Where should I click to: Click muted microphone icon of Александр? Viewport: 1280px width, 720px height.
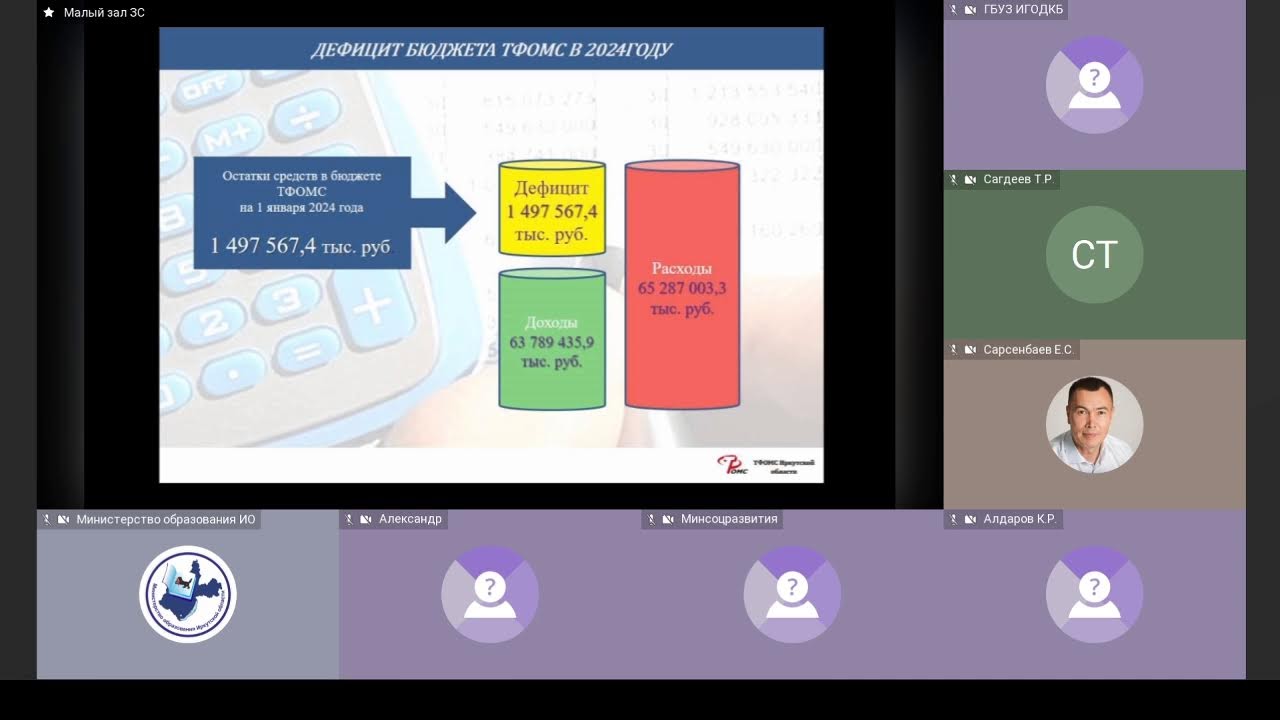pyautogui.click(x=350, y=520)
